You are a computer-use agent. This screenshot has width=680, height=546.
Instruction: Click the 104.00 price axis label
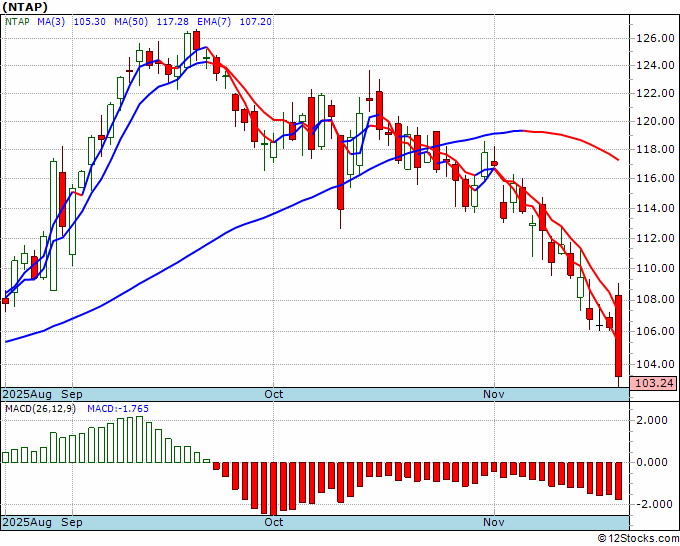point(655,364)
